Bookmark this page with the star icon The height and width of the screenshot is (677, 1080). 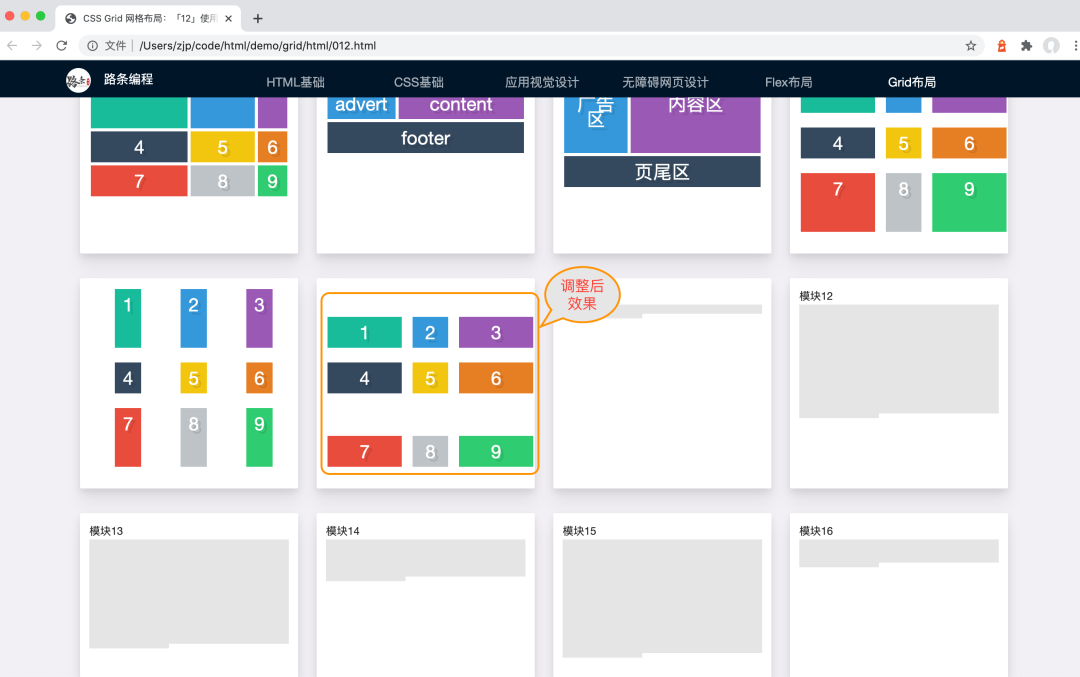pyautogui.click(x=970, y=45)
